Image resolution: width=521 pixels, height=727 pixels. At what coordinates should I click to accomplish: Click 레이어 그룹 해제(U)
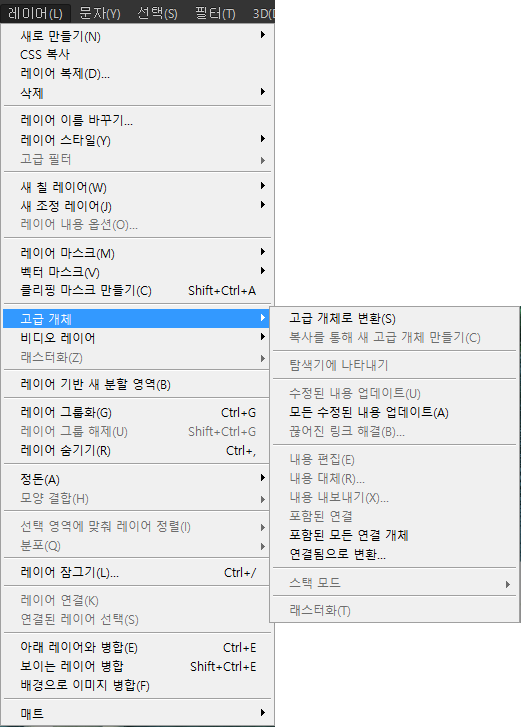pyautogui.click(x=137, y=432)
